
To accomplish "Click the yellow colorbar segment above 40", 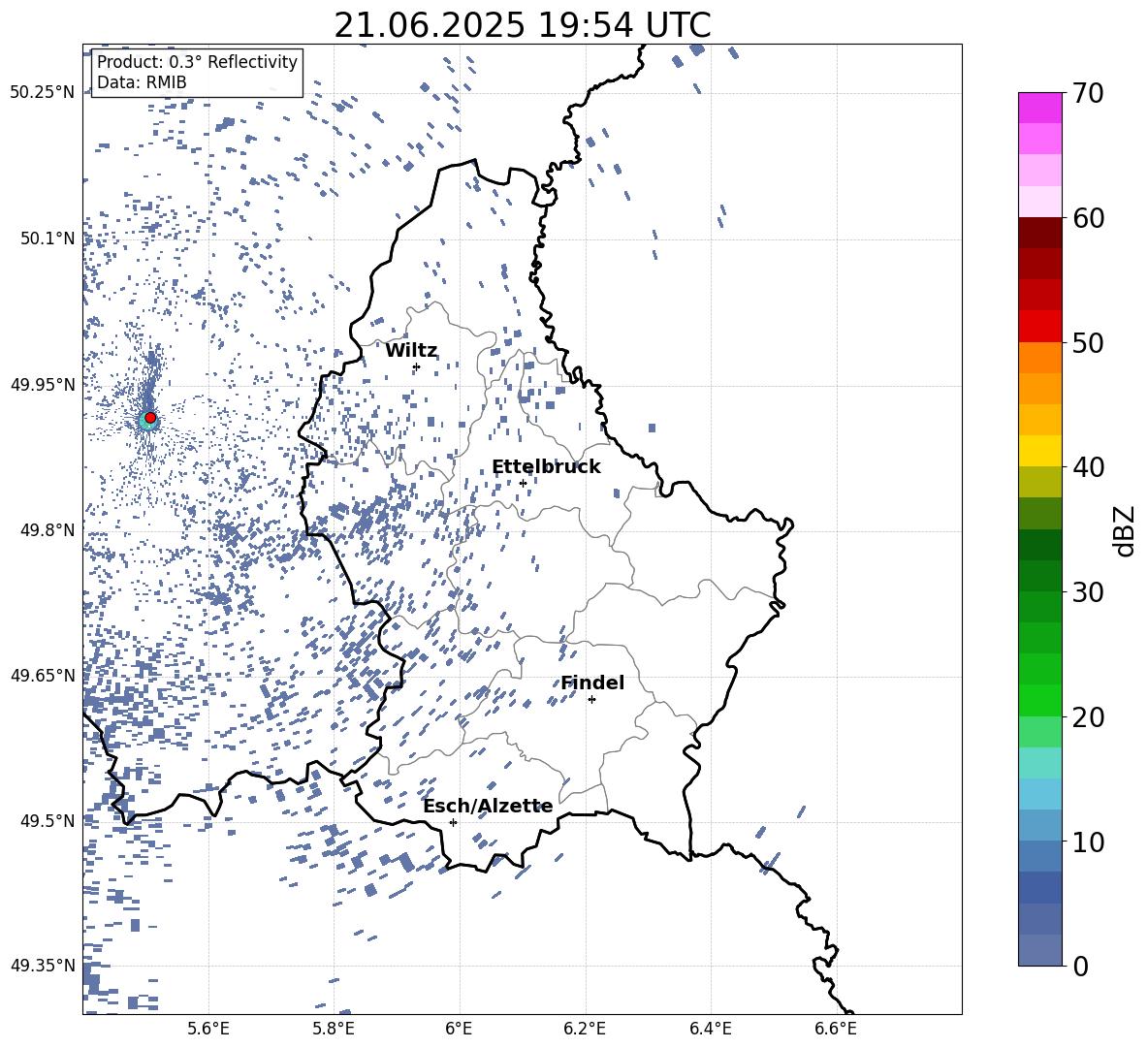I will 1040,451.
